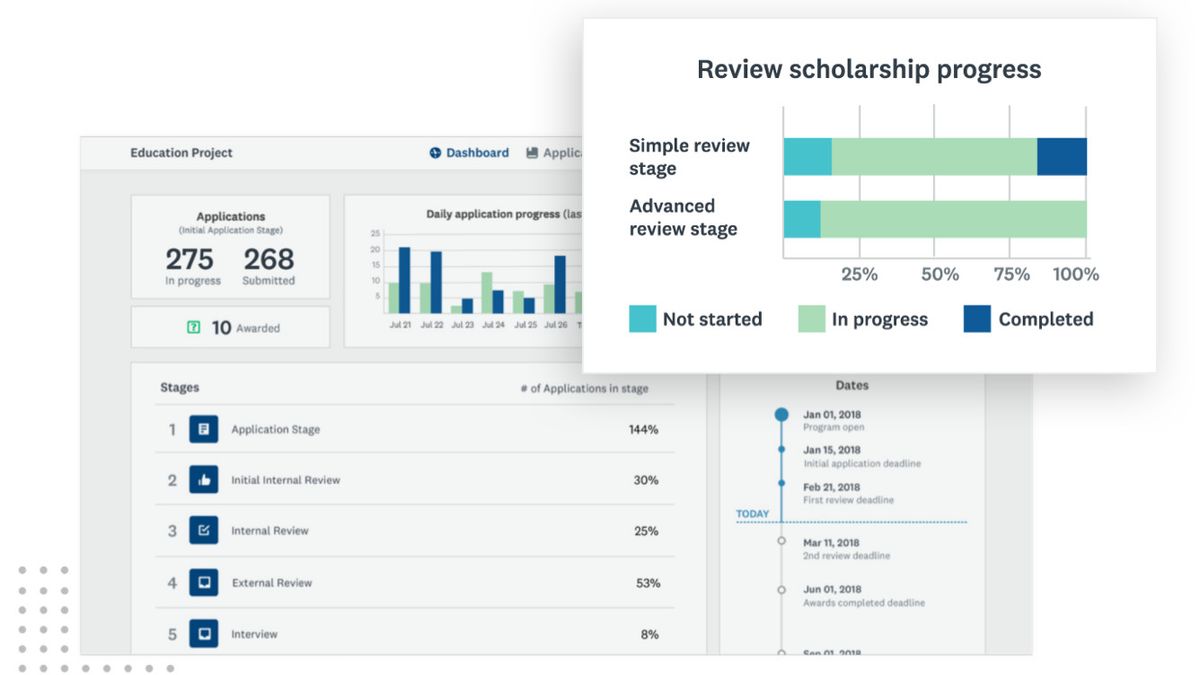Select the Interview stage screen icon
This screenshot has height=675, width=1200.
(x=203, y=633)
